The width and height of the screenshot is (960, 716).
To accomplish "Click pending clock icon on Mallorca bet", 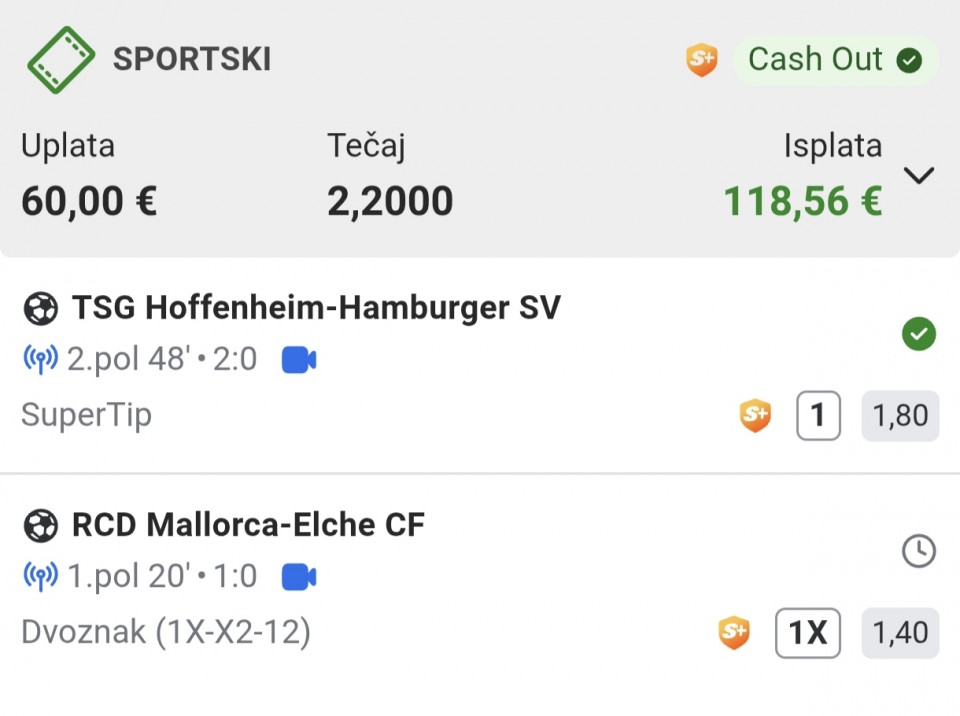I will pyautogui.click(x=918, y=551).
